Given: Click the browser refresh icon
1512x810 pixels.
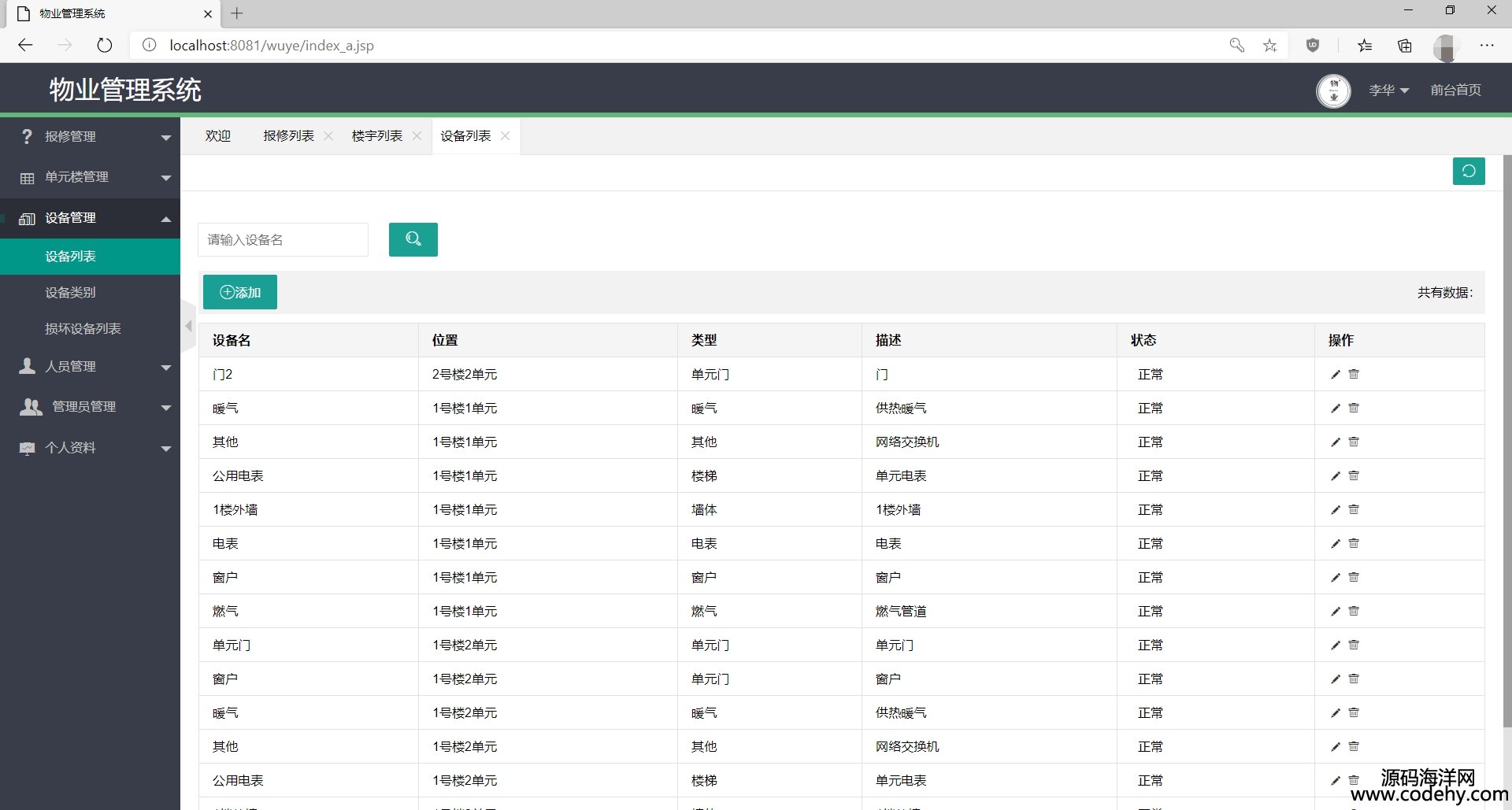Looking at the screenshot, I should pyautogui.click(x=104, y=46).
